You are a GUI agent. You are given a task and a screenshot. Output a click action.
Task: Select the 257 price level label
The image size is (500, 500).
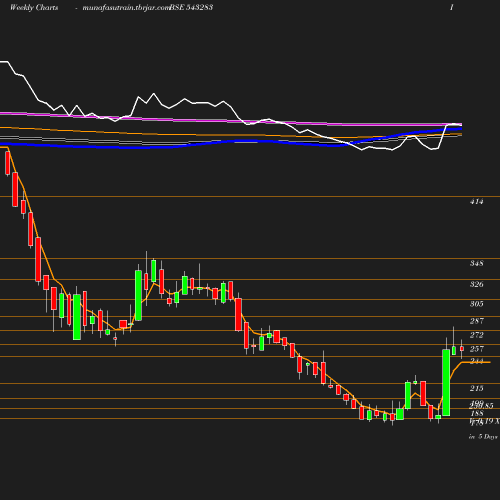476,349
